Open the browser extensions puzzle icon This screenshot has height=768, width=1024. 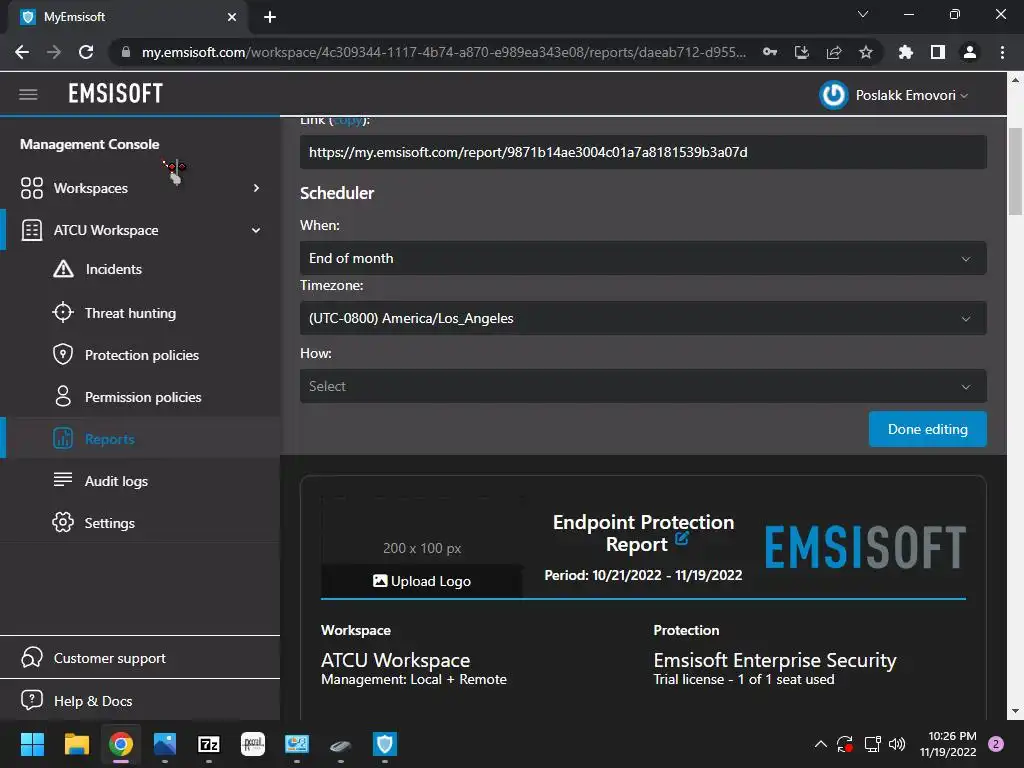(906, 52)
